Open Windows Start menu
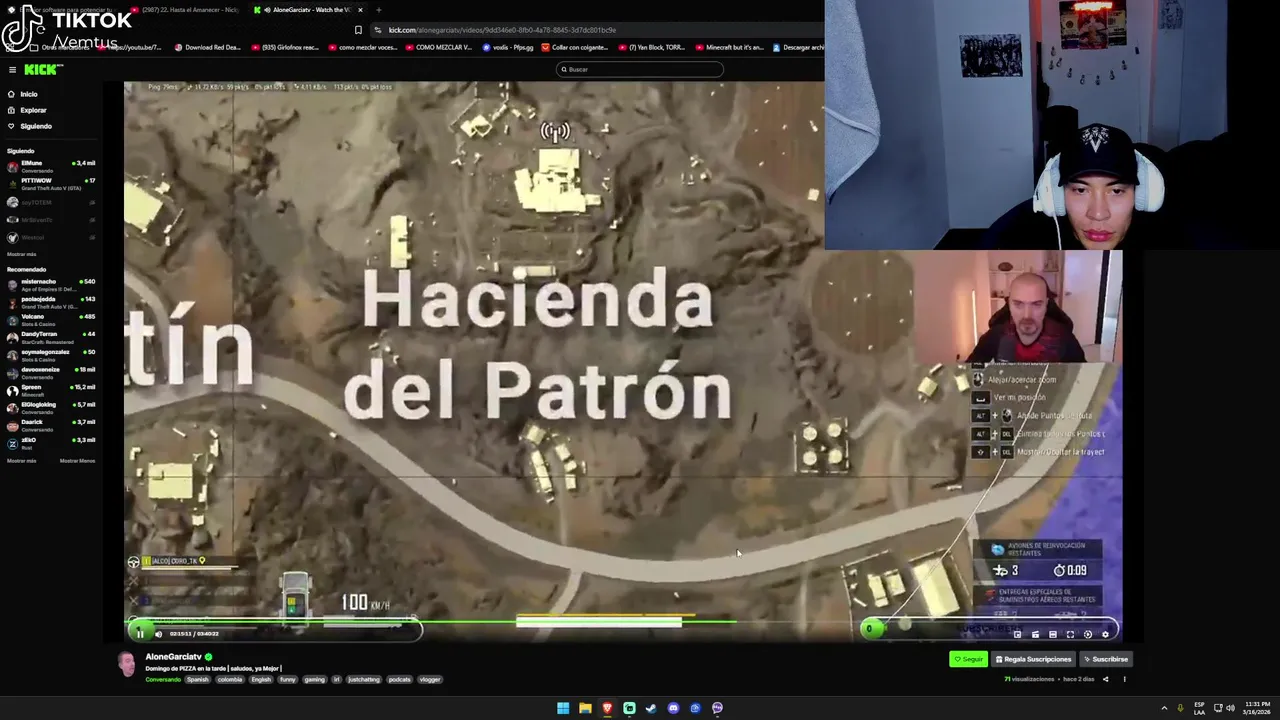Screen dimensions: 1280x720 pos(563,708)
